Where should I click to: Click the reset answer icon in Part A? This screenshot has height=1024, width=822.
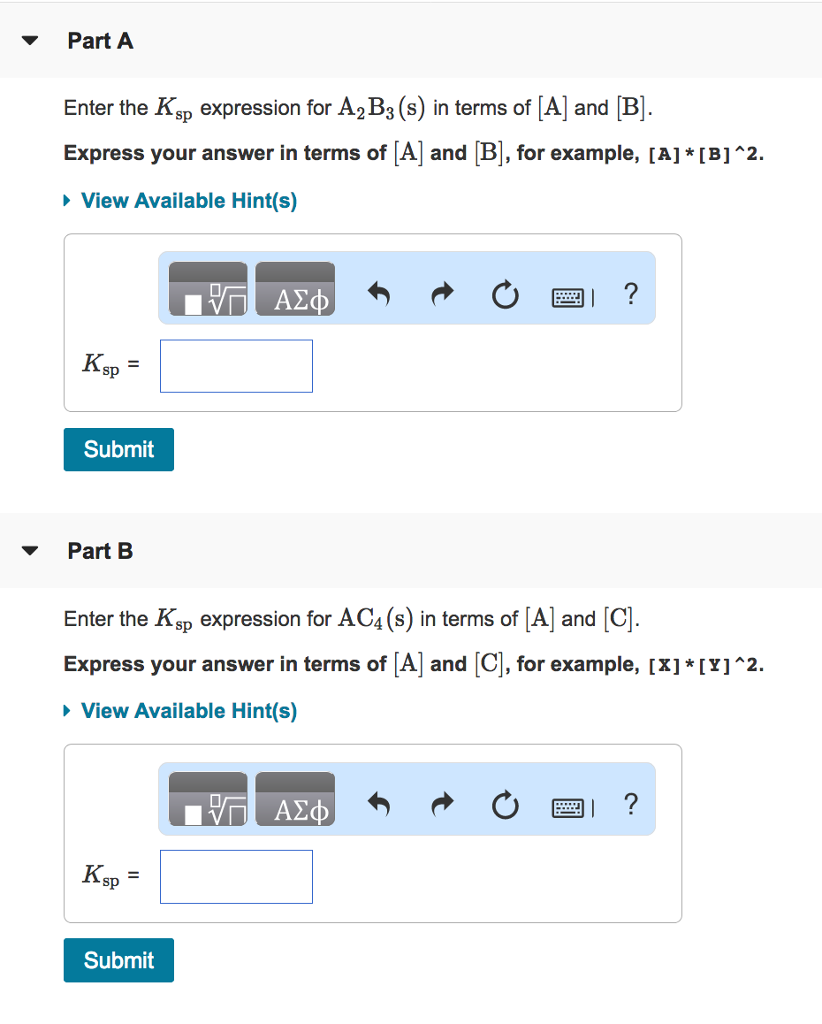click(x=505, y=295)
